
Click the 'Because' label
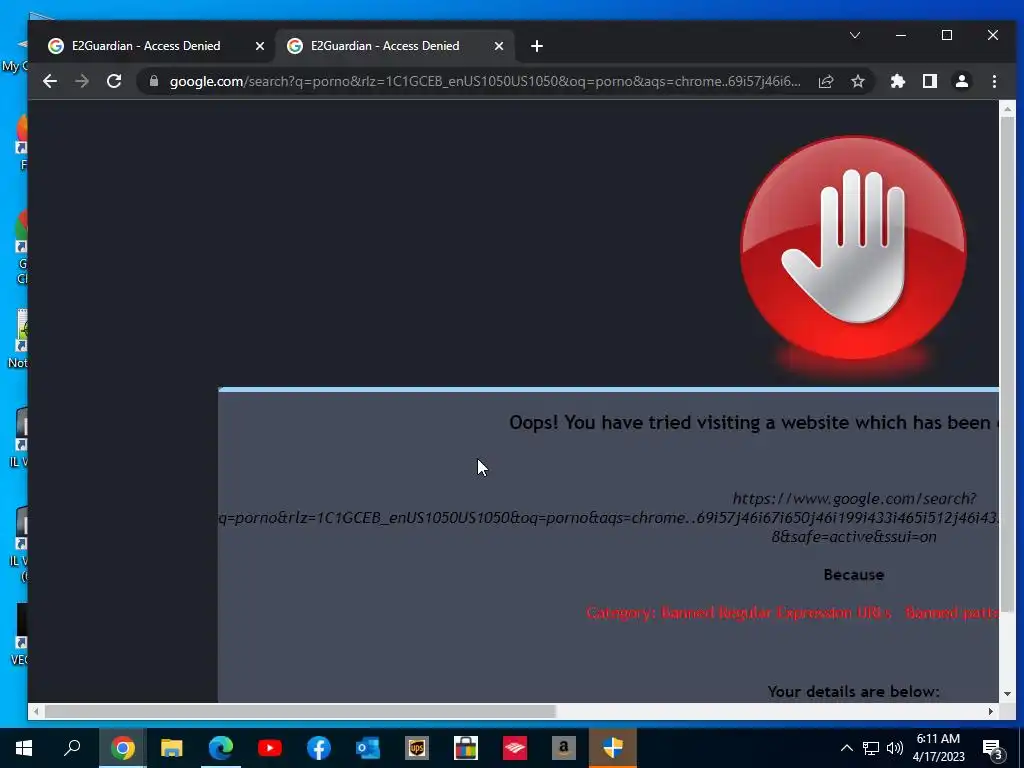(854, 575)
